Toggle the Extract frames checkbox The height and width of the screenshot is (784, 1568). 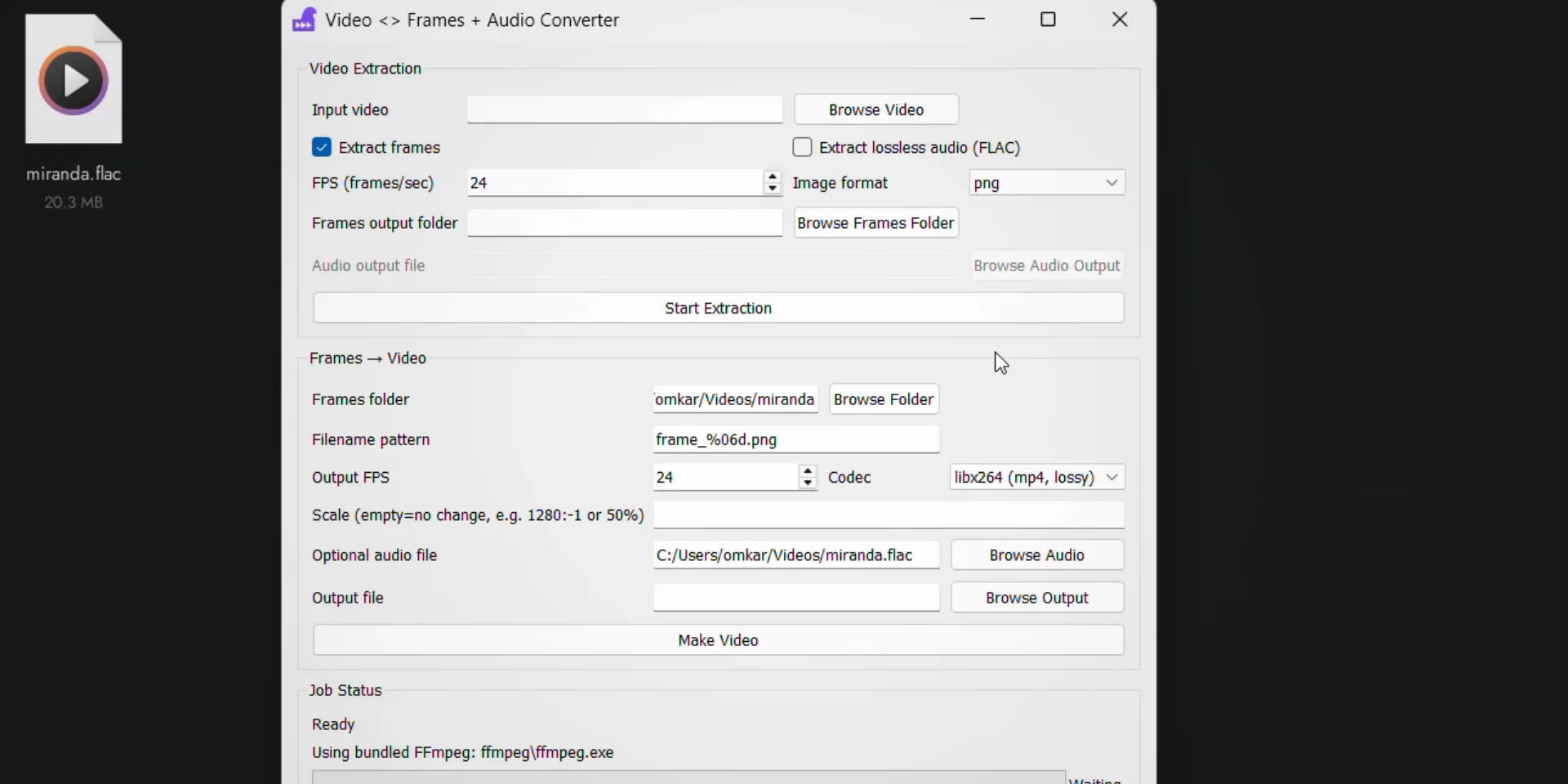click(x=322, y=147)
